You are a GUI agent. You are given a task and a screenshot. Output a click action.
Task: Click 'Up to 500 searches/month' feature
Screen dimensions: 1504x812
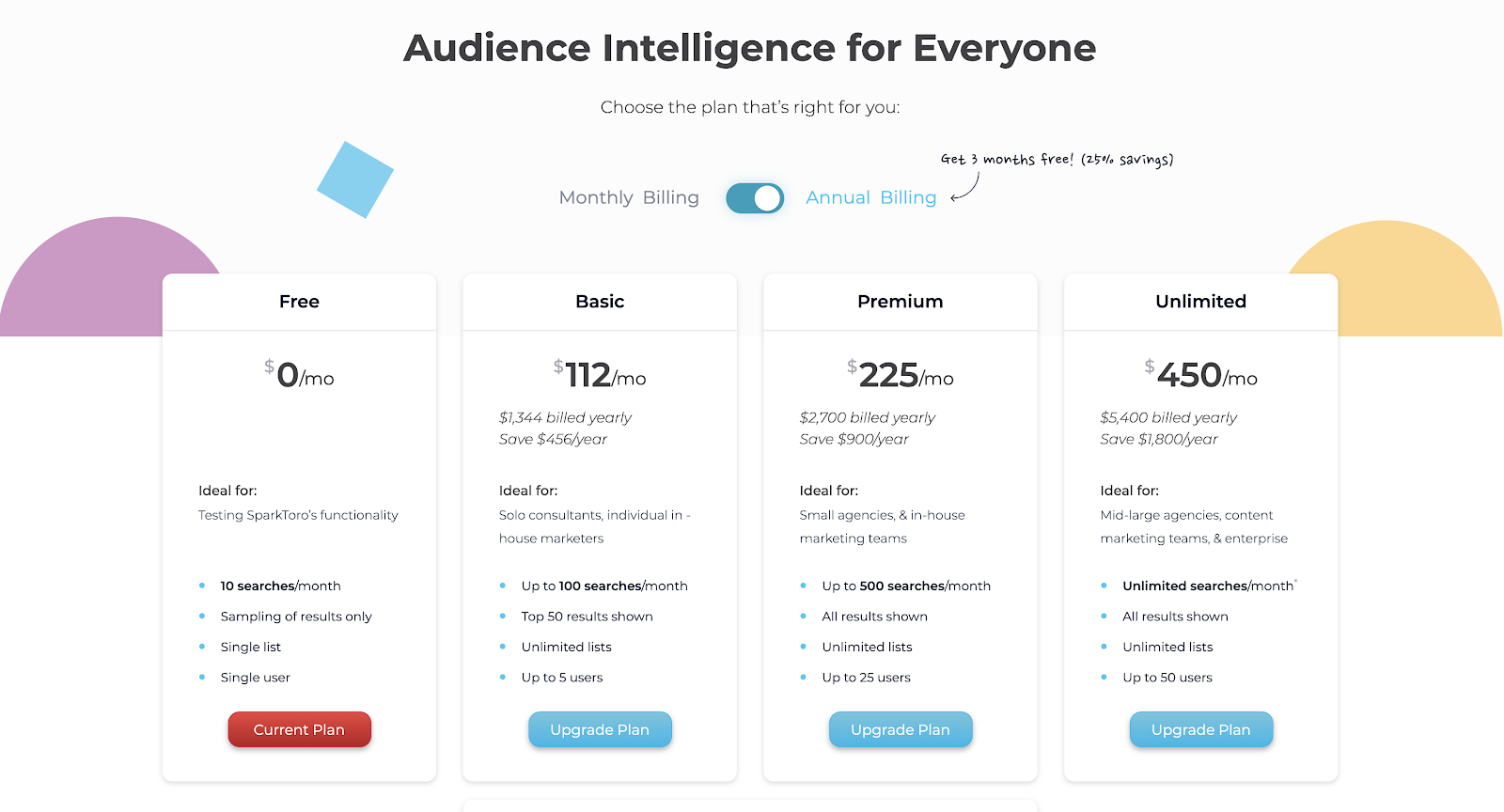[906, 586]
